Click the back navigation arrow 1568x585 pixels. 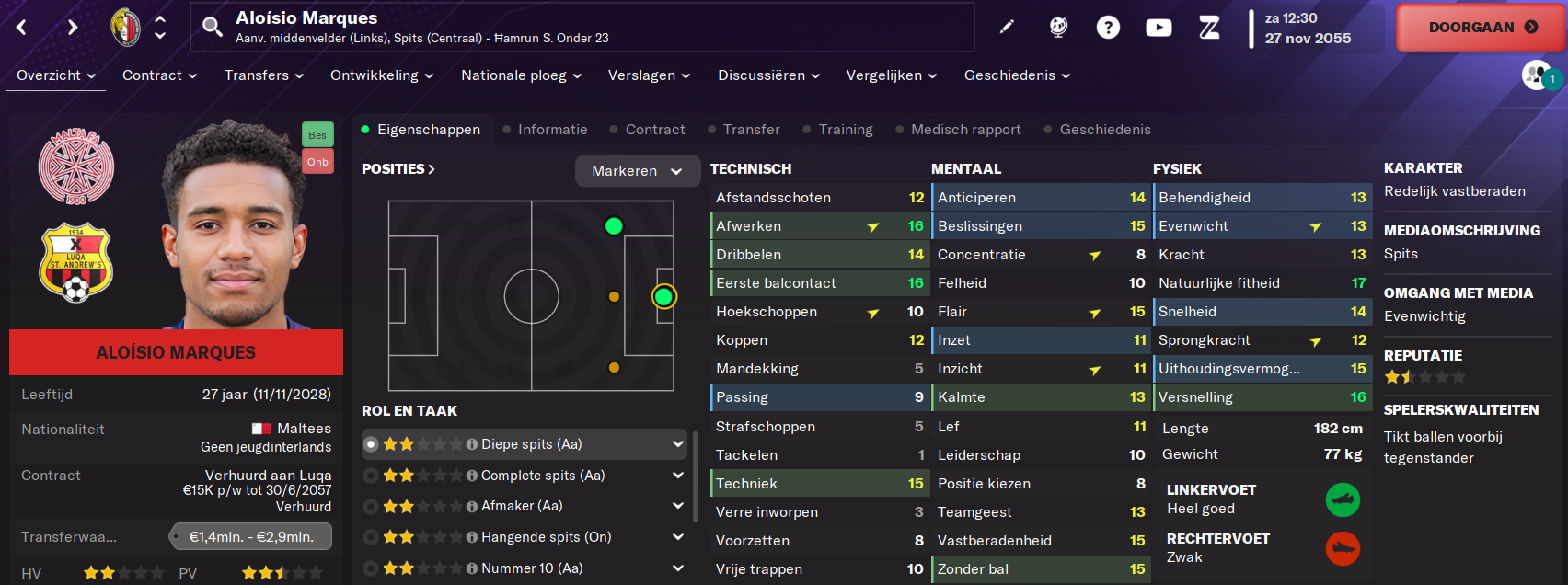(x=22, y=28)
